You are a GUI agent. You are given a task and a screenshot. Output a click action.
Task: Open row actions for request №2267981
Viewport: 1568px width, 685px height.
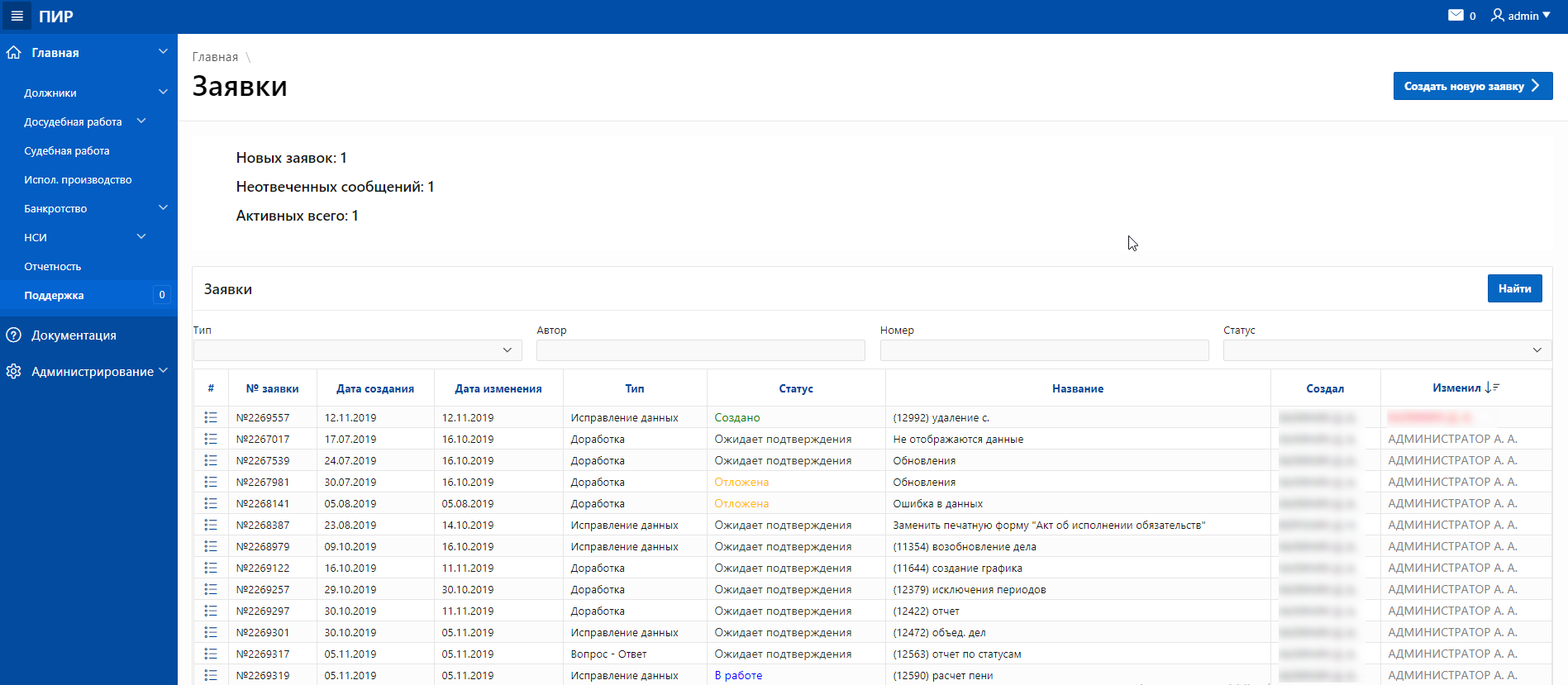pyautogui.click(x=211, y=482)
